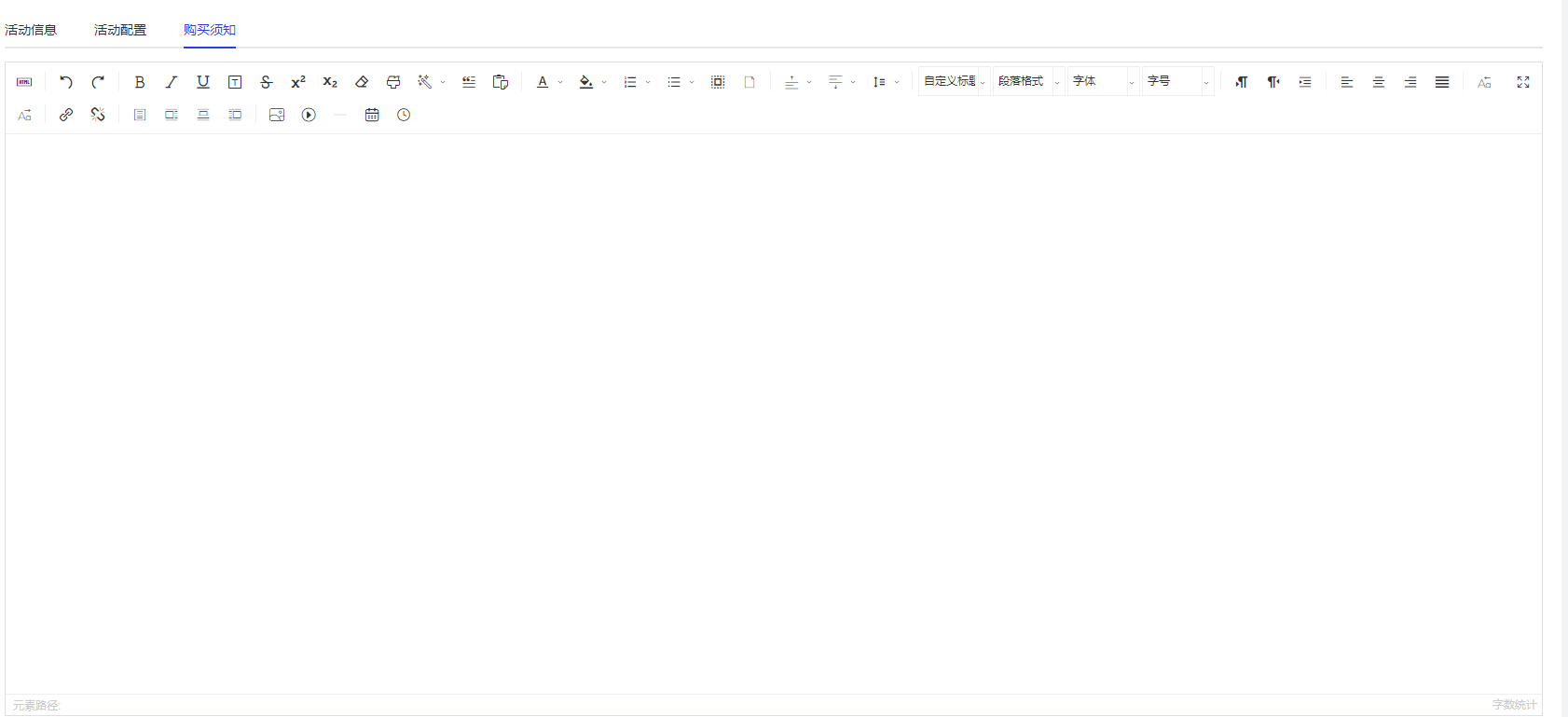Screen dimensions: 1568x717
Task: Open the auto typeset options arrow
Action: [443, 82]
